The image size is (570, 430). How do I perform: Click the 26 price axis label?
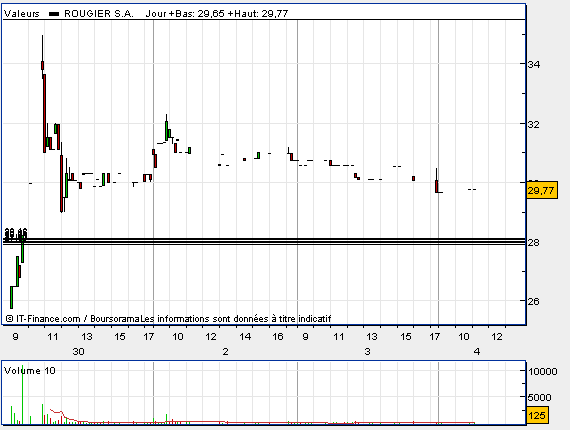tap(534, 301)
